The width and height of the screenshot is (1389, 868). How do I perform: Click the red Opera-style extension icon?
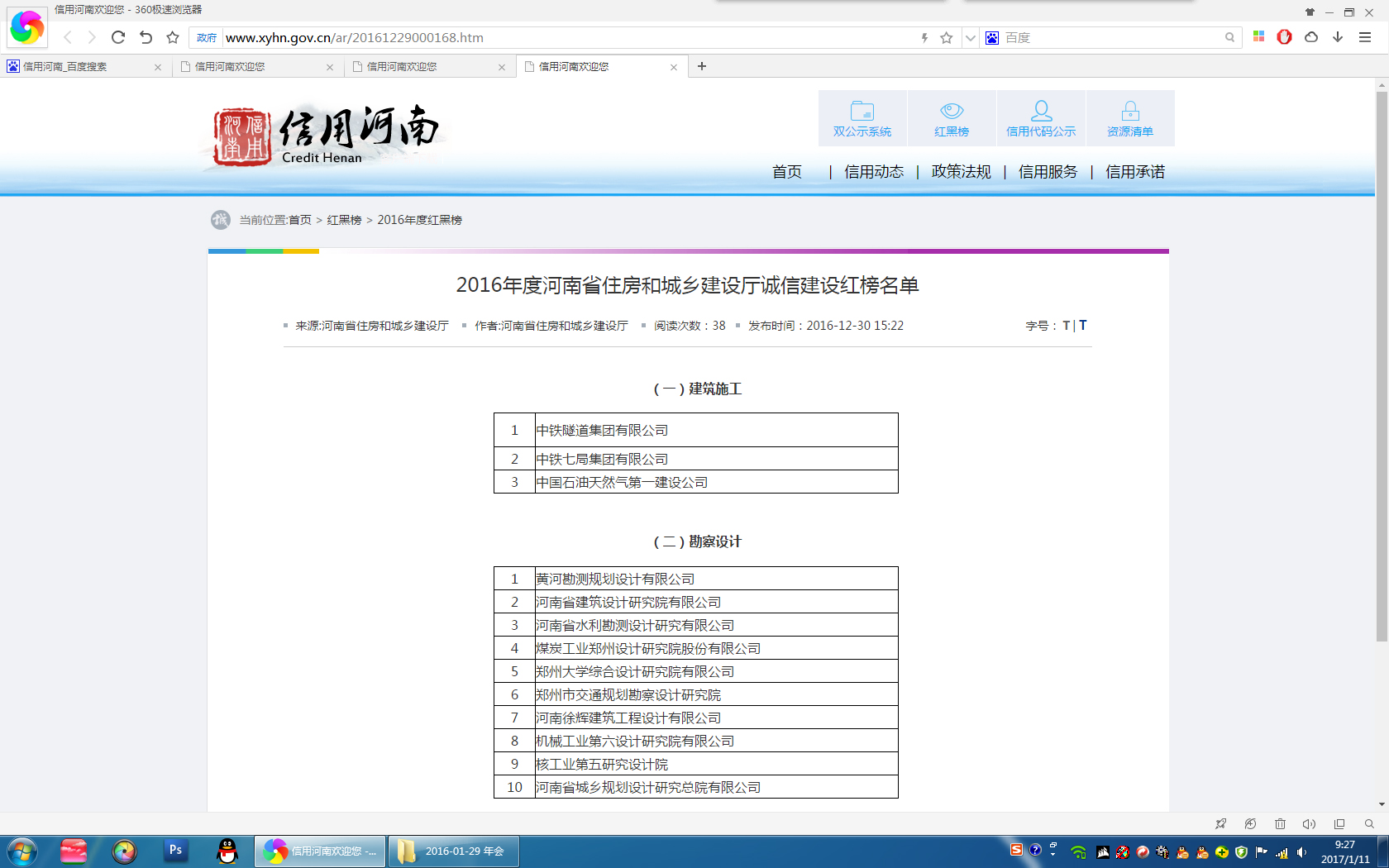tap(1284, 37)
